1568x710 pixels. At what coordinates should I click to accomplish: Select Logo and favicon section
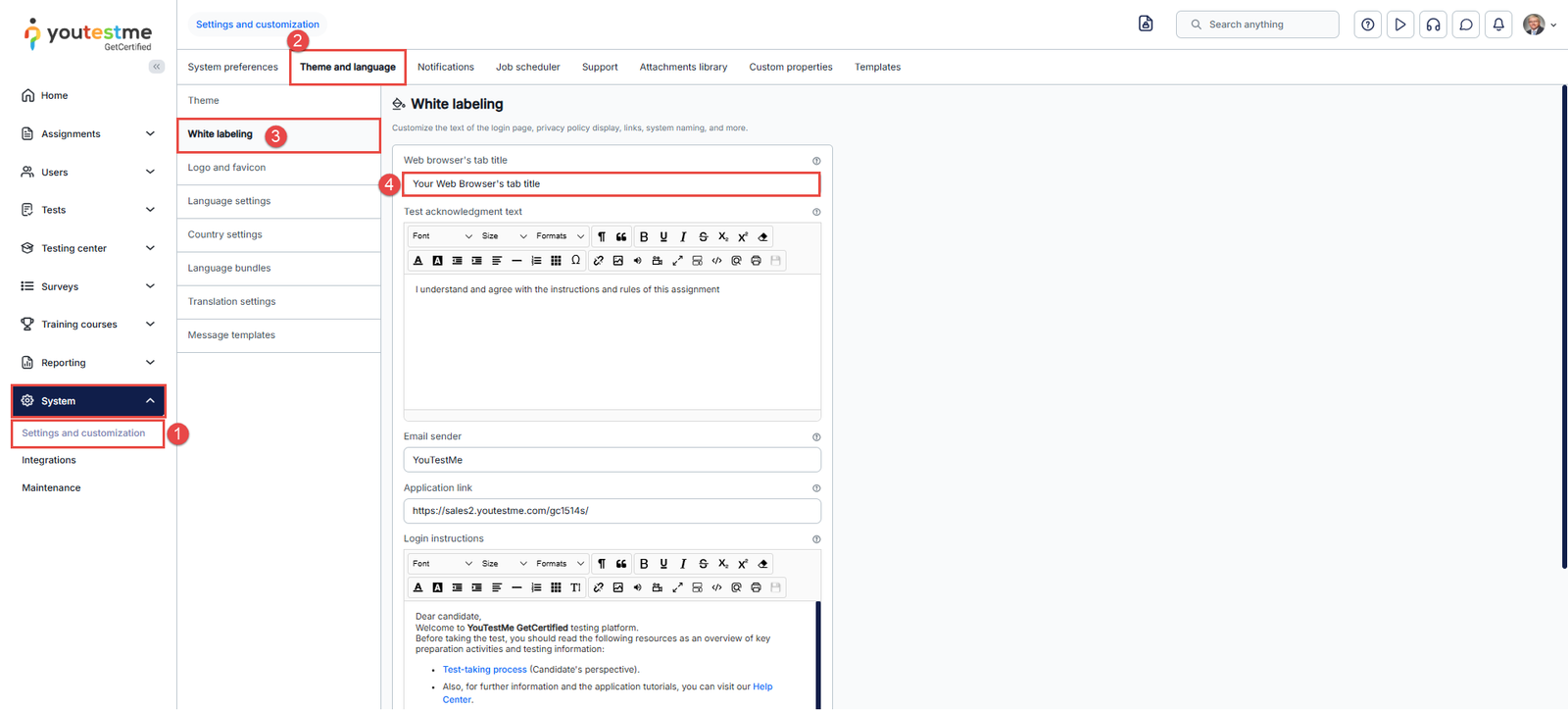click(279, 168)
